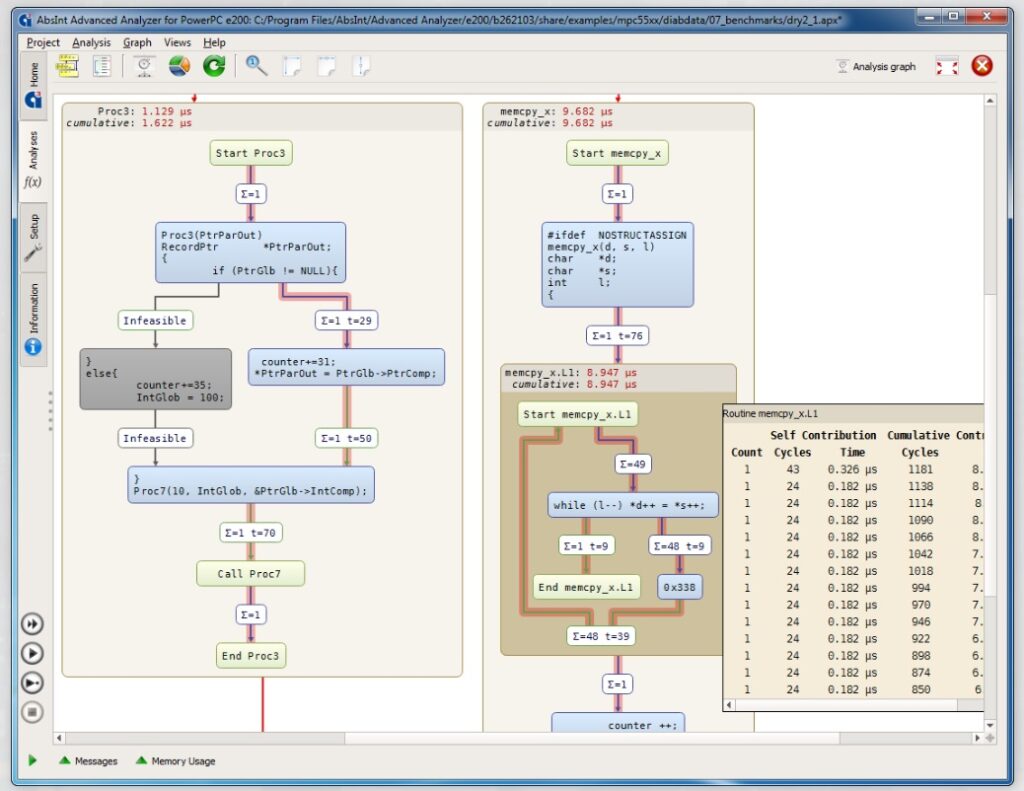The height and width of the screenshot is (791, 1024).
Task: Select the grey else counter+=35 block
Action: 155,379
